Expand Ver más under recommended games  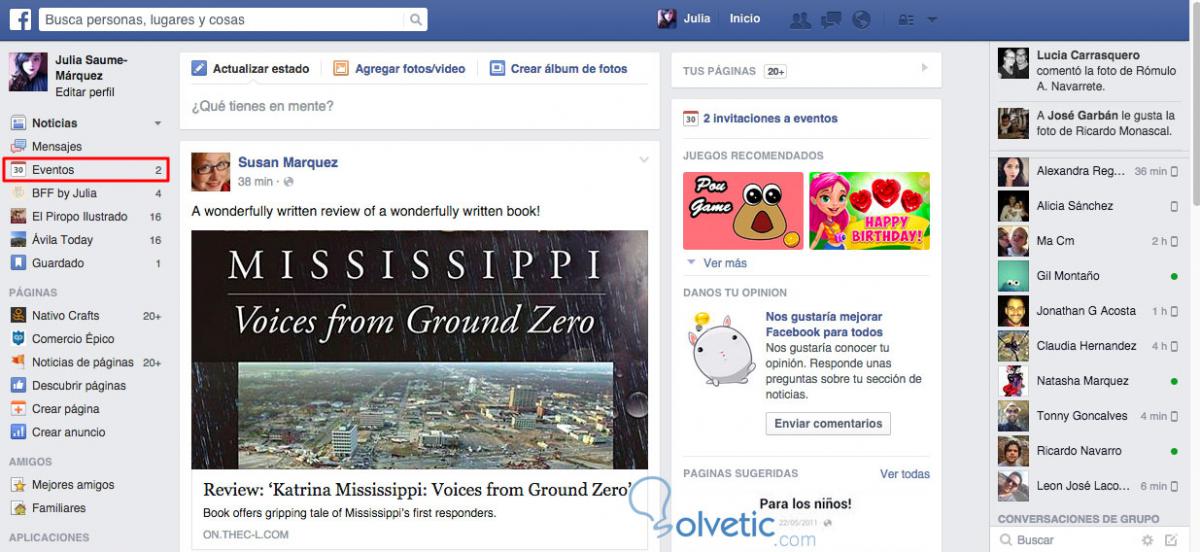click(716, 263)
